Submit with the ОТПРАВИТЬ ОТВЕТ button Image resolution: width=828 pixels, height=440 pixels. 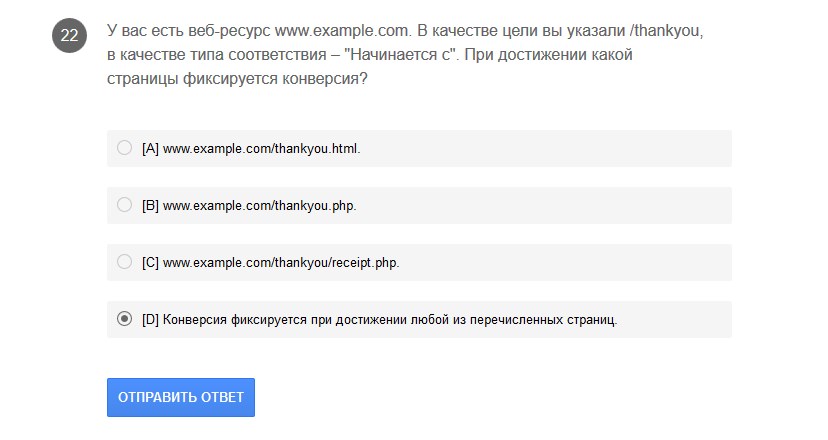click(x=181, y=397)
